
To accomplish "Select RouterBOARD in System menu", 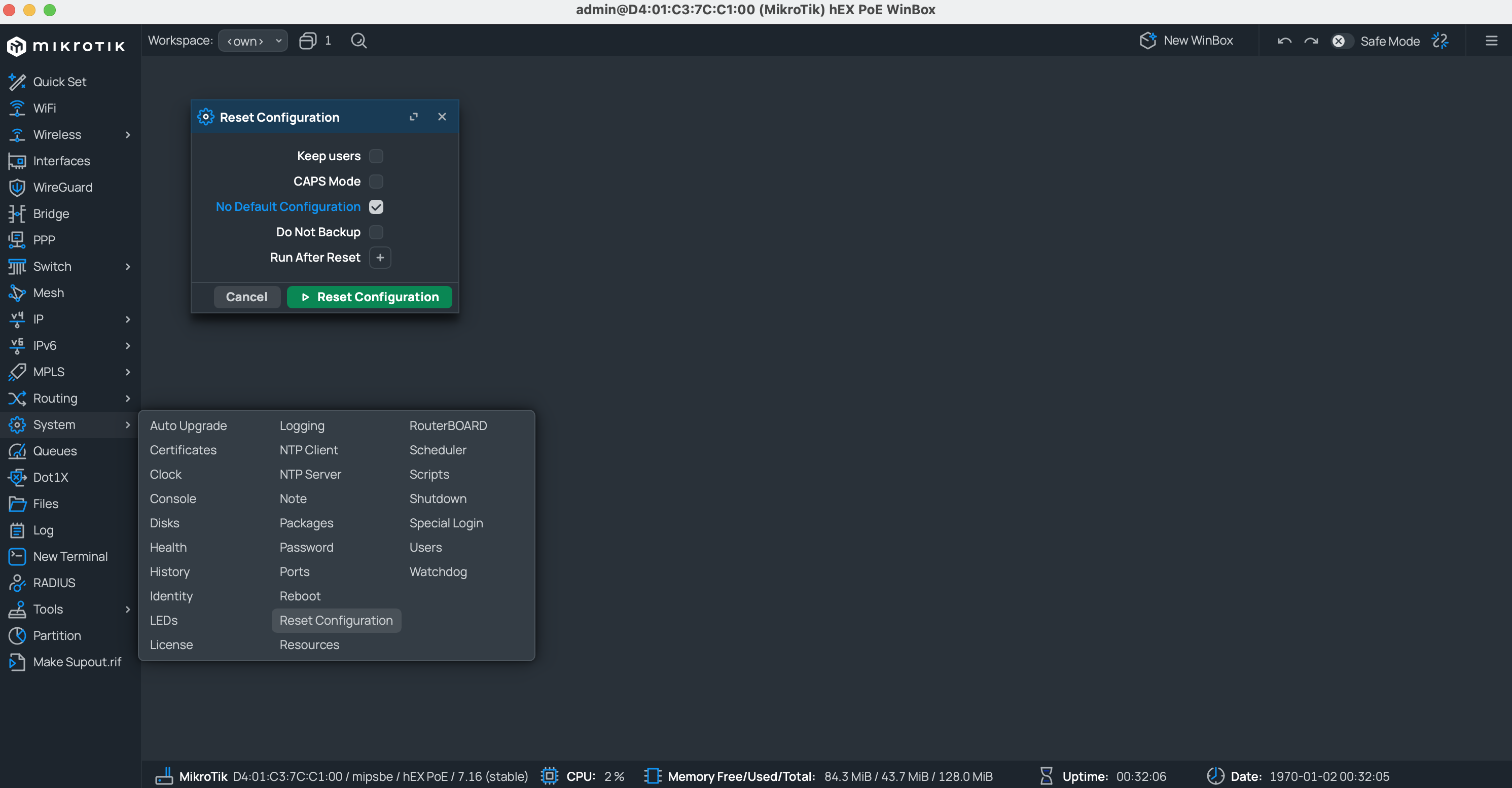I will (448, 426).
